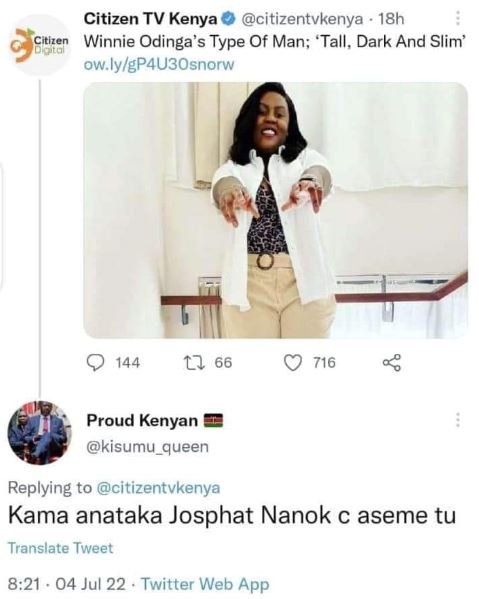Click the 8:21 · 04 Jul 22 timestamp
Image resolution: width=479 pixels, height=599 pixels.
click(66, 584)
